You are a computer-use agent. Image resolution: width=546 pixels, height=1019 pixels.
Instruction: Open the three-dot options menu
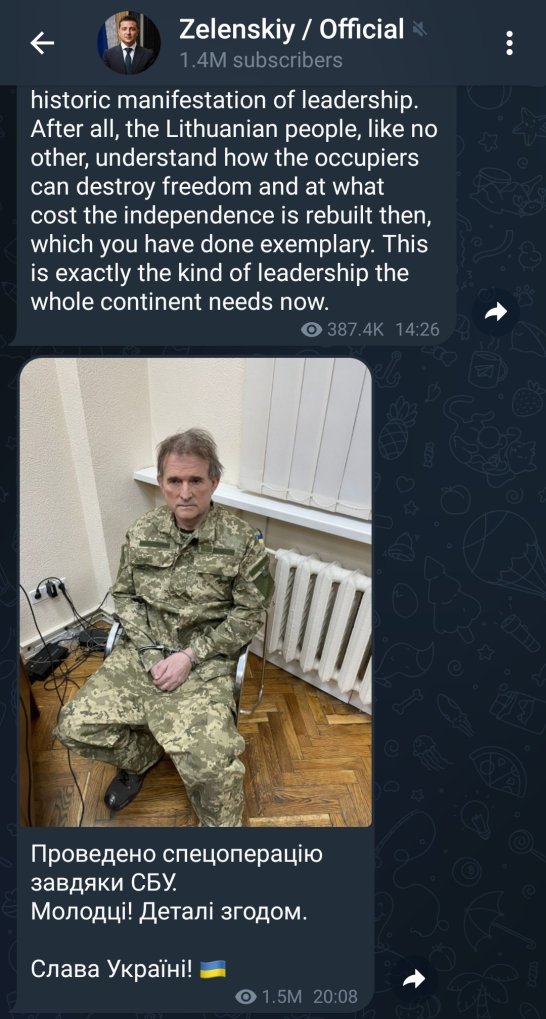[x=510, y=43]
